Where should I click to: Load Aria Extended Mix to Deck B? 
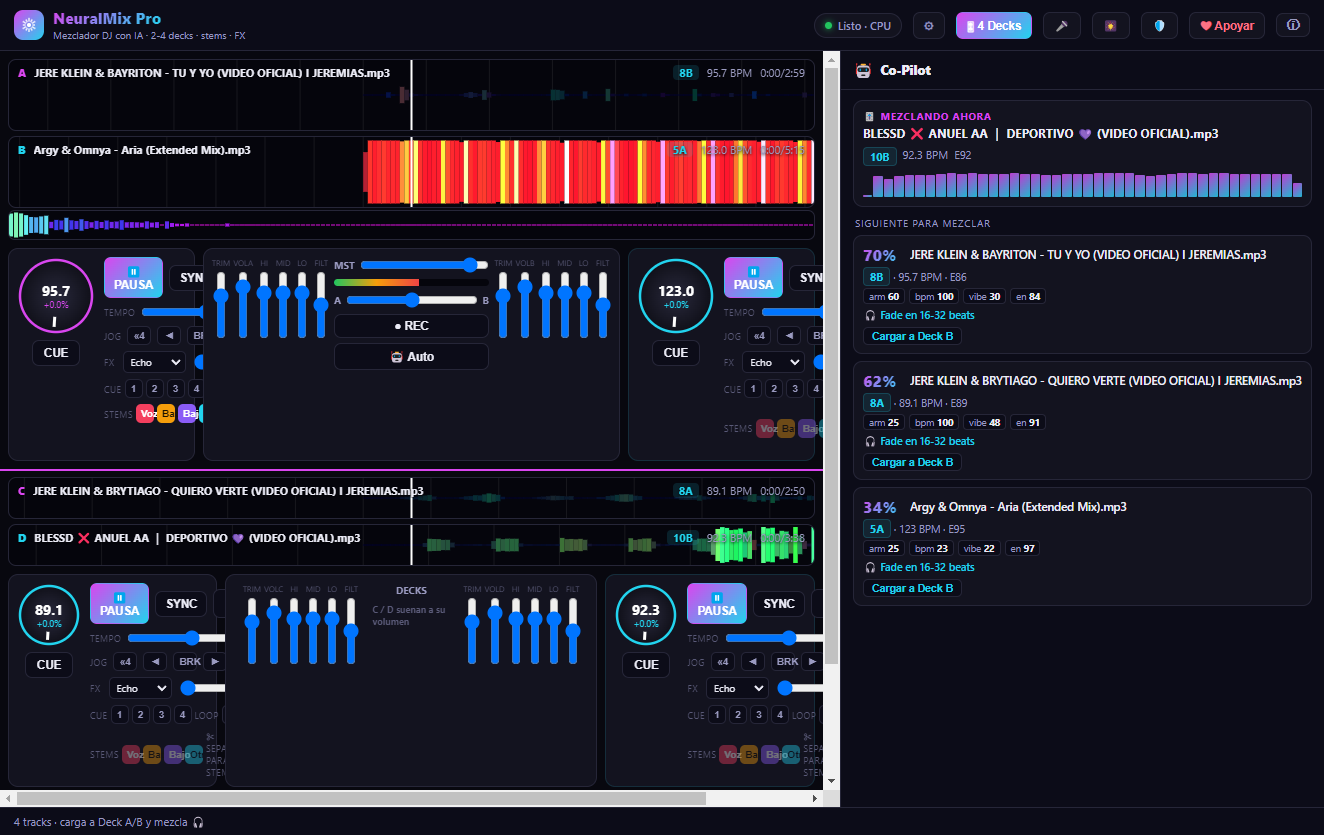click(x=912, y=588)
